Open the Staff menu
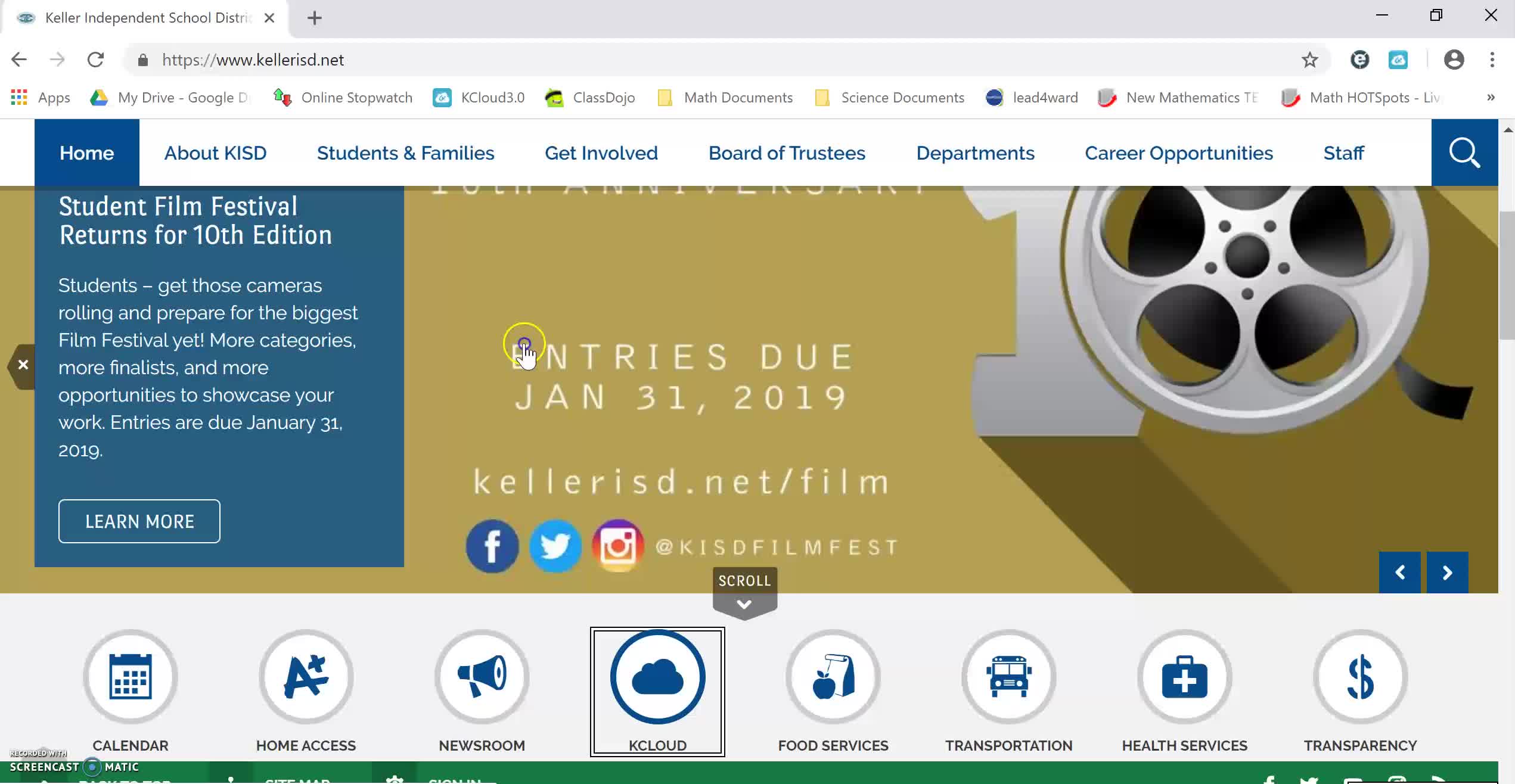1515x784 pixels. 1343,153
